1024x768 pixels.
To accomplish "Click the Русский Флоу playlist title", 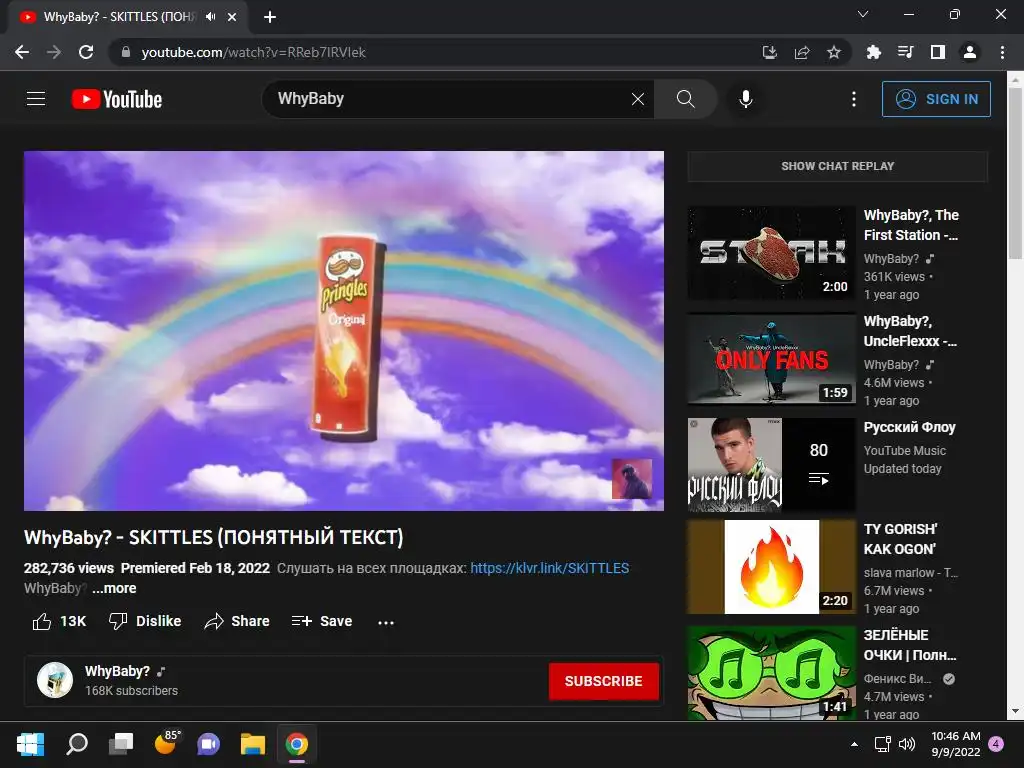I will coord(909,427).
